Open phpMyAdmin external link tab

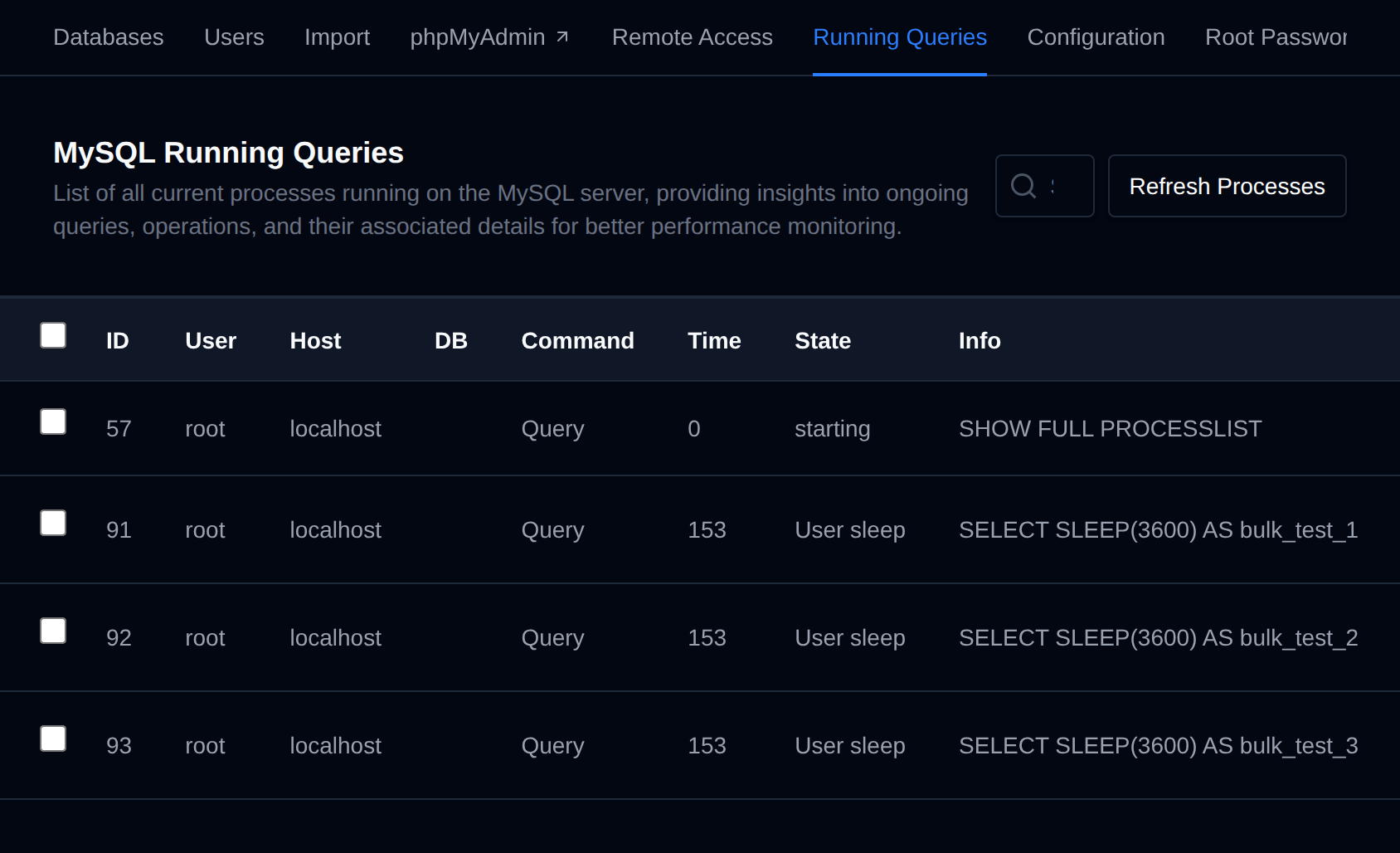point(489,37)
